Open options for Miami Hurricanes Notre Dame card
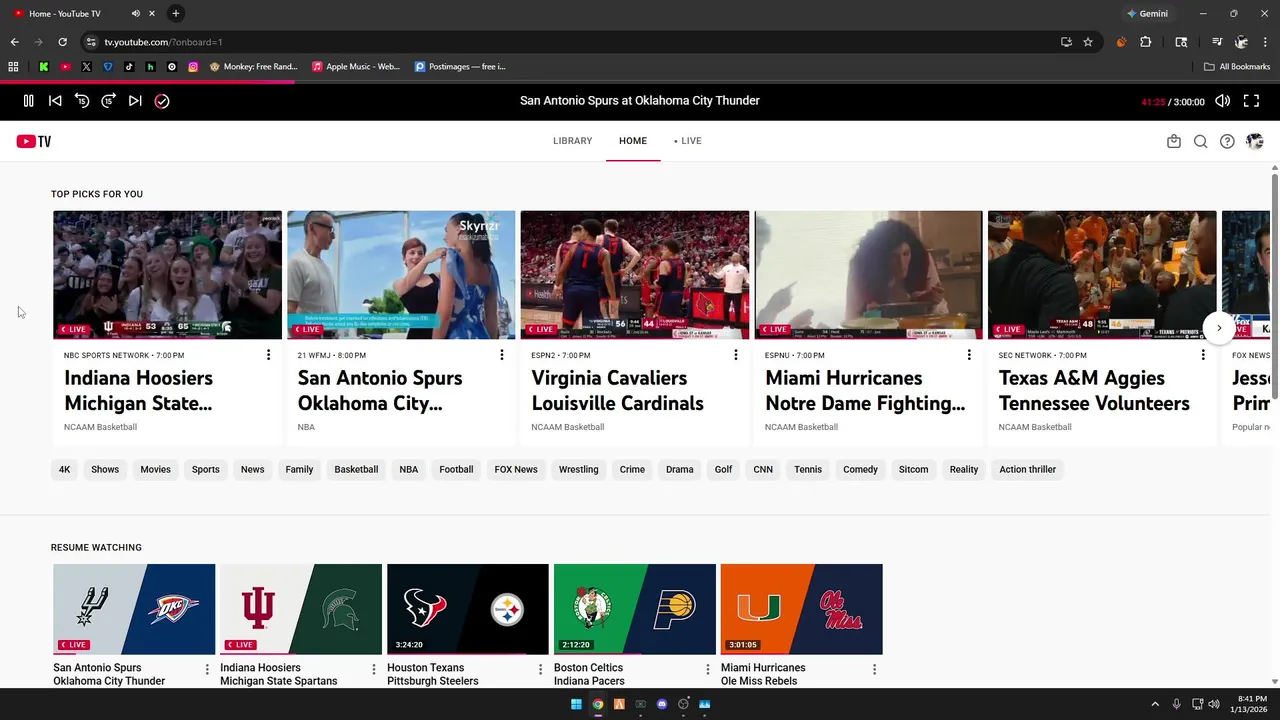 969,355
